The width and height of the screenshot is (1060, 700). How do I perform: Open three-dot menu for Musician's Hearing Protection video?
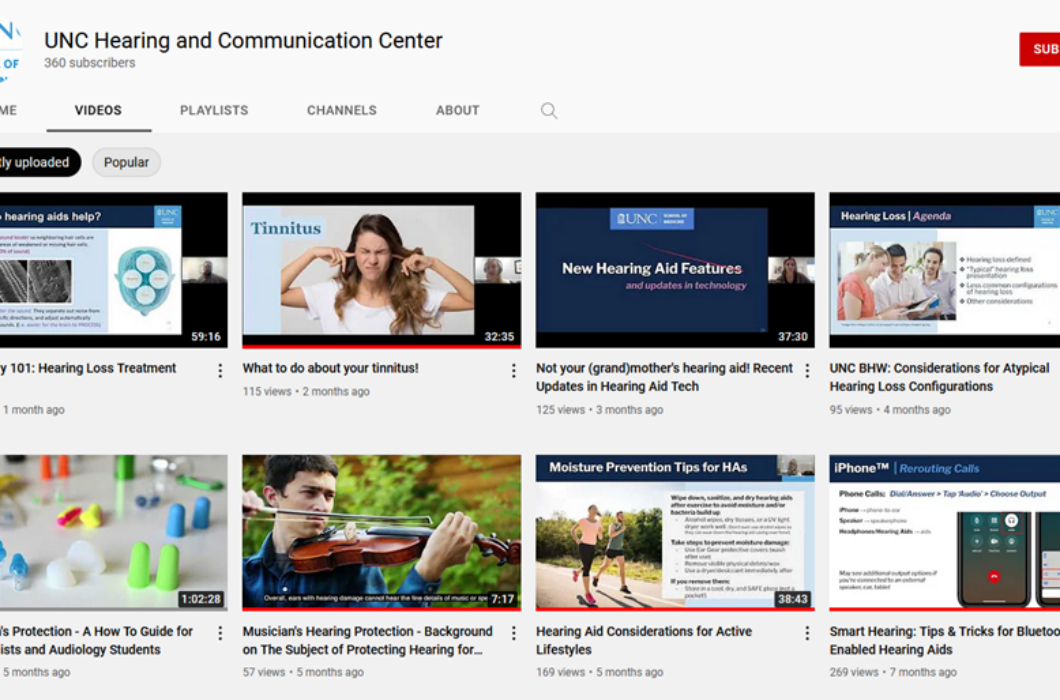(514, 634)
